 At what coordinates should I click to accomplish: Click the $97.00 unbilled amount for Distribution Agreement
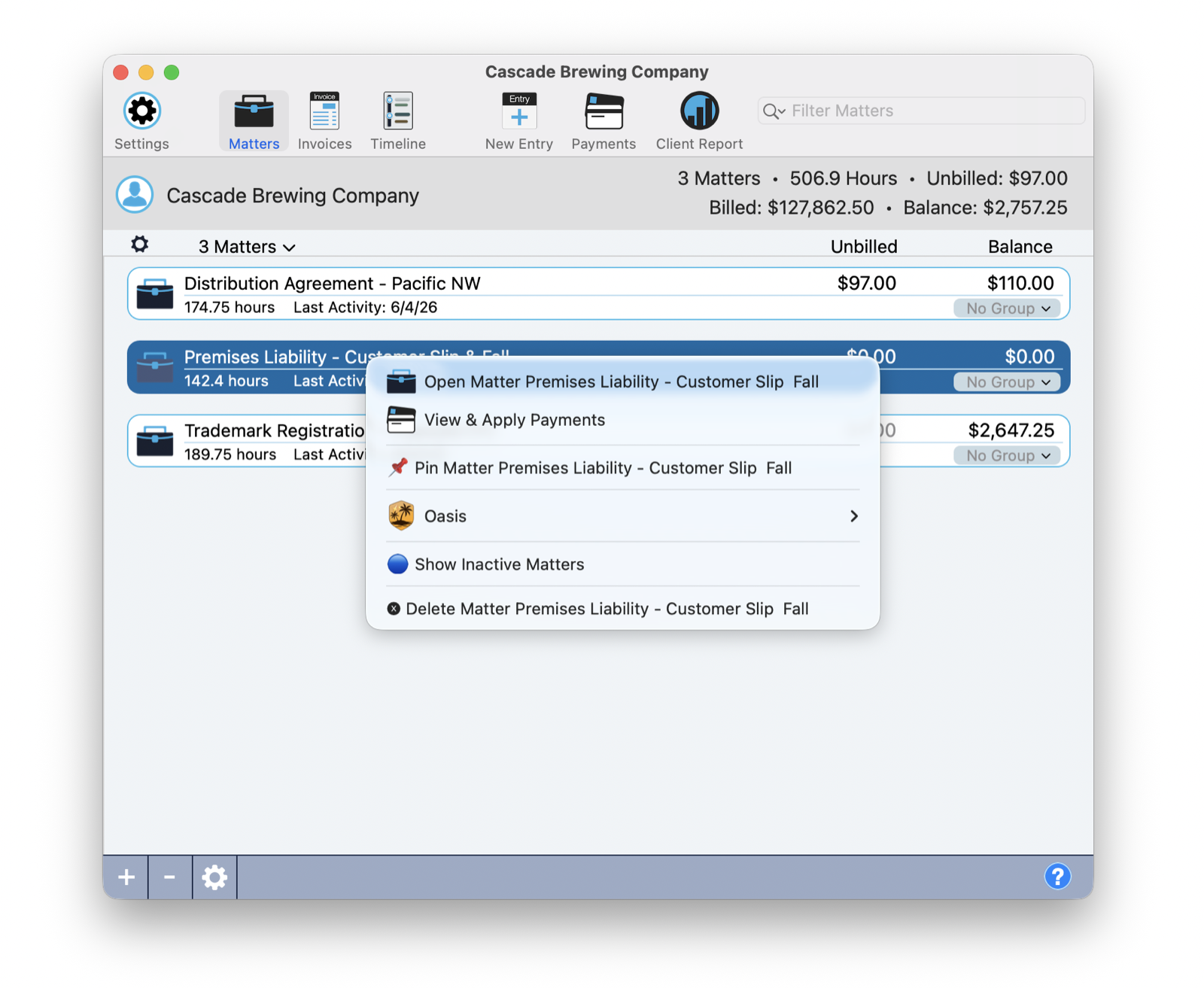click(x=866, y=283)
